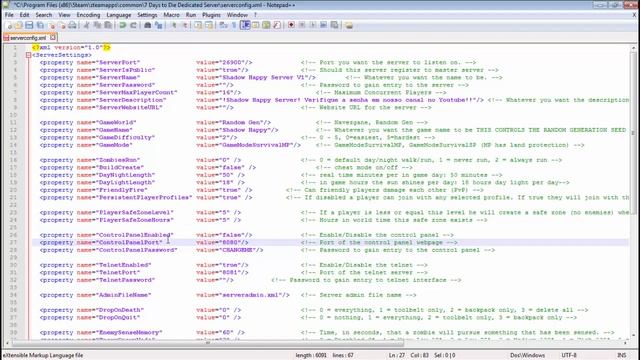
Task: Open the Plugins menu
Action: [x=211, y=15]
